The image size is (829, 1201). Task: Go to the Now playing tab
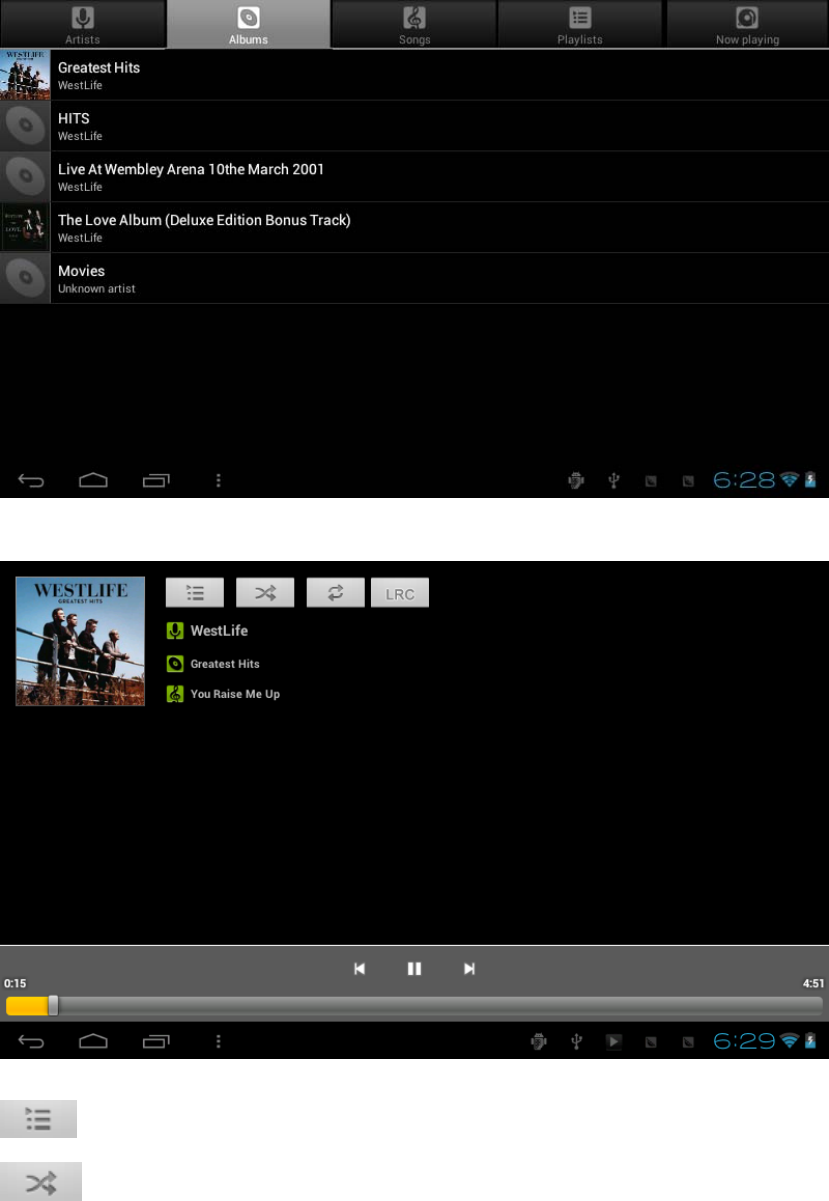click(747, 24)
